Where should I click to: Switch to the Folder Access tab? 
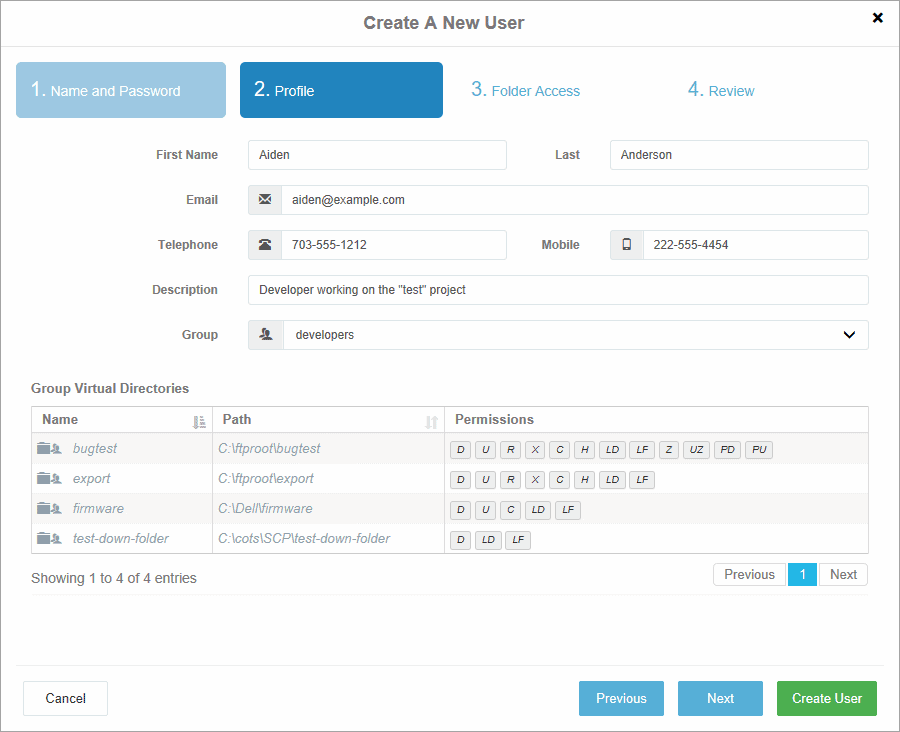click(525, 90)
